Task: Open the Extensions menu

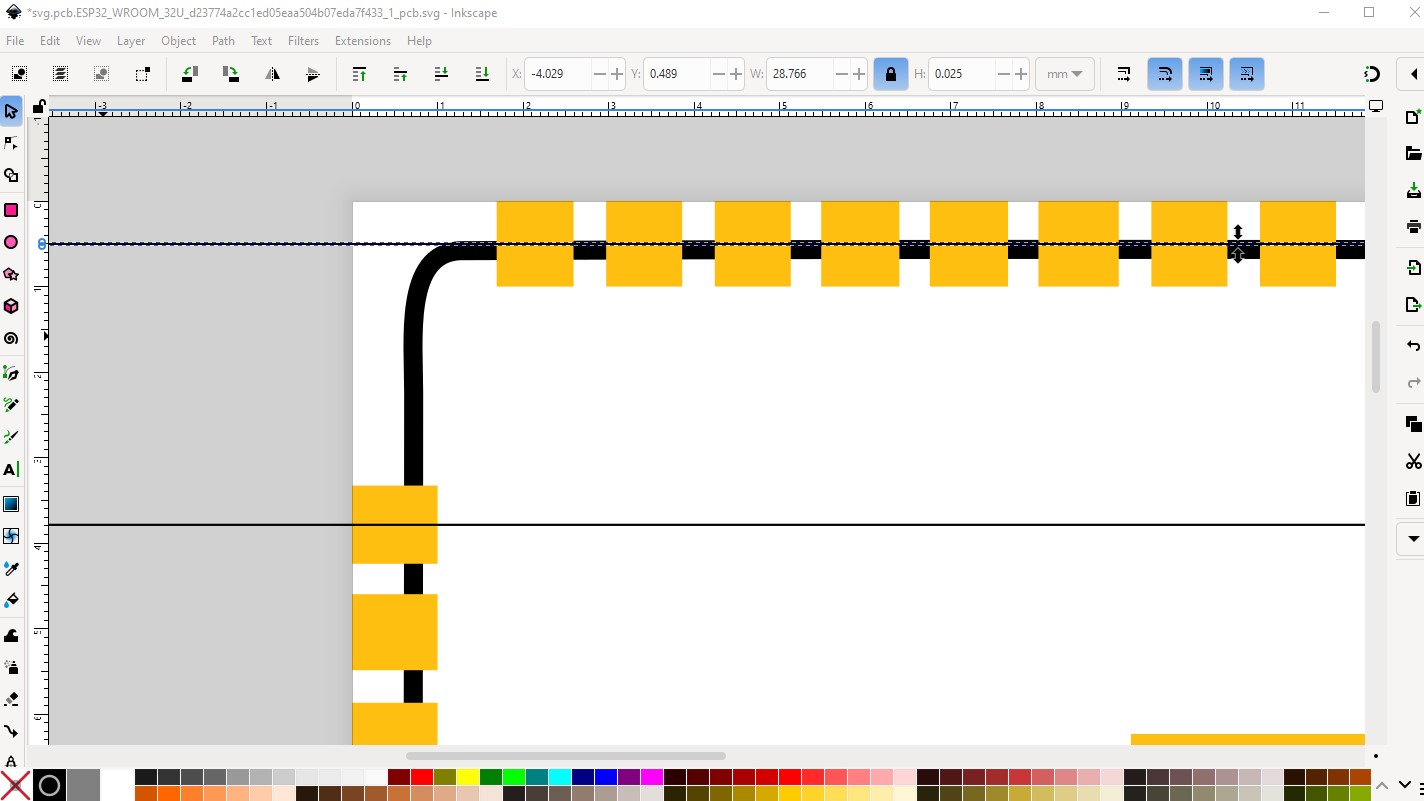Action: 362,41
